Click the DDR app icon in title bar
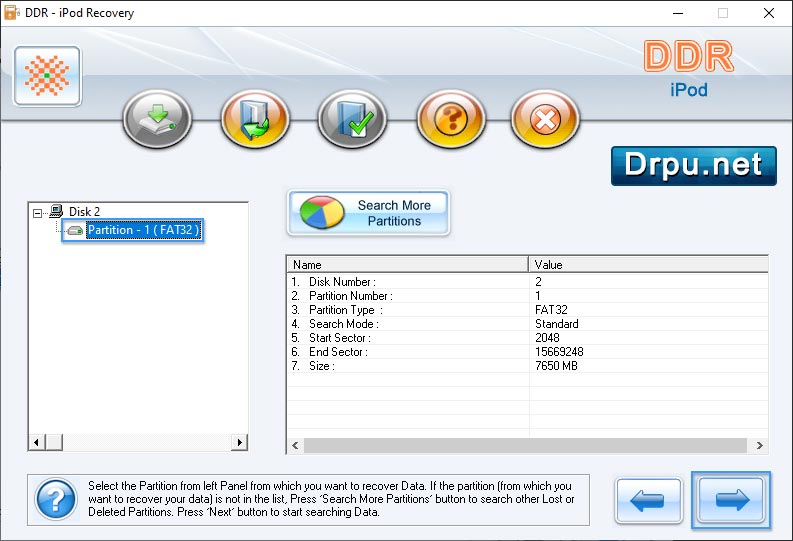The image size is (793, 541). point(11,13)
